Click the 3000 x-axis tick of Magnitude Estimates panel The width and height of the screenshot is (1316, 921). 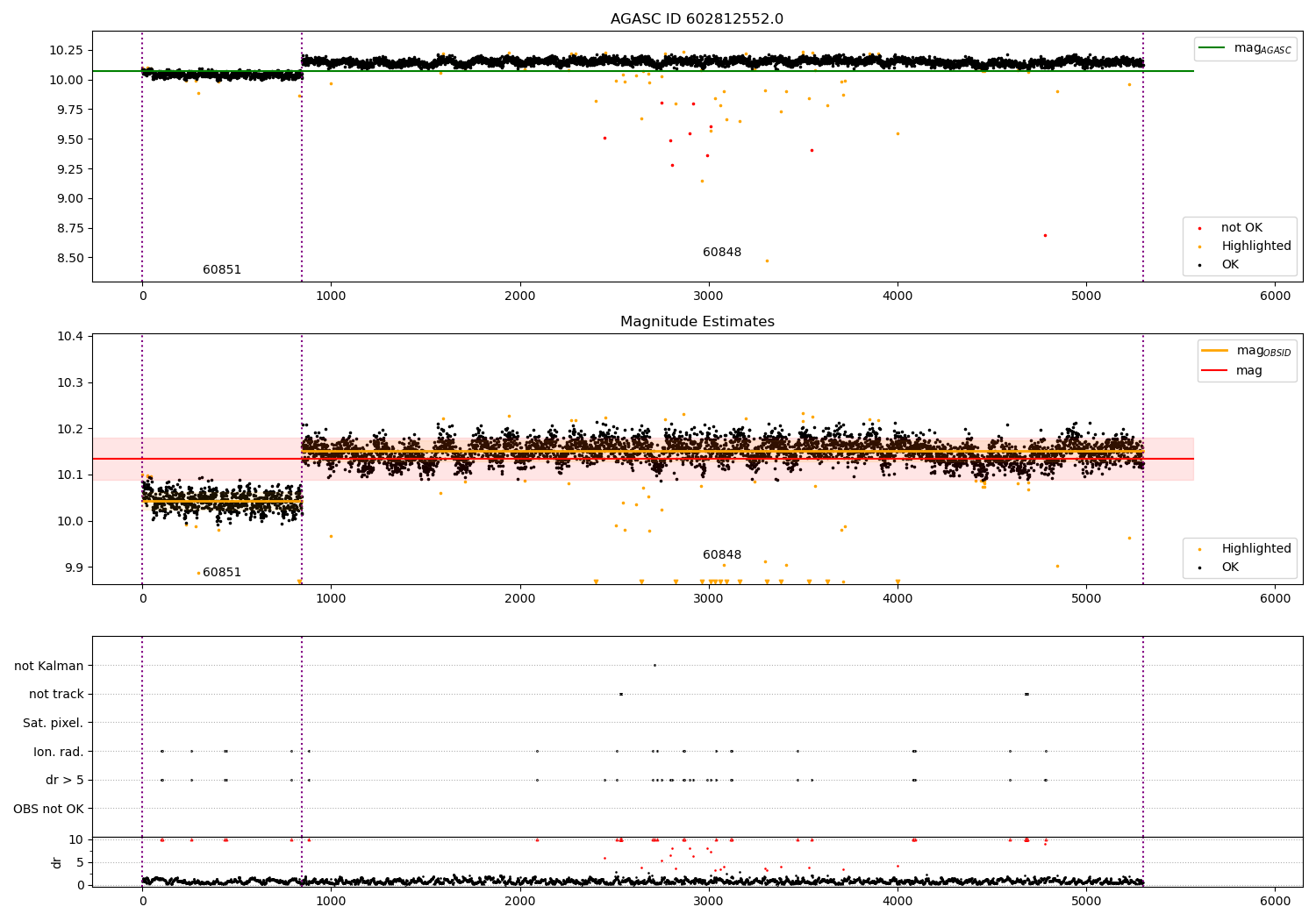709,599
